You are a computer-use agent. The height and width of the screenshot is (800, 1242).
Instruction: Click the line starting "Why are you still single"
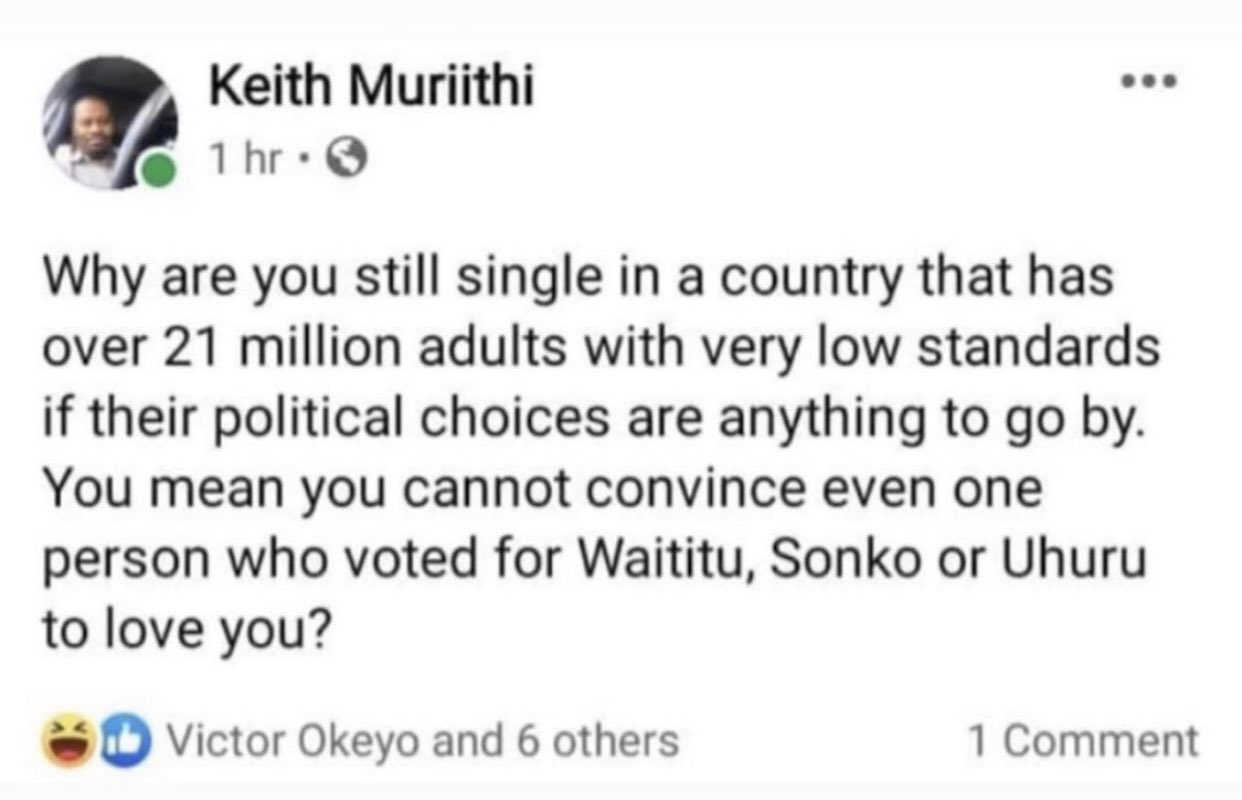576,277
